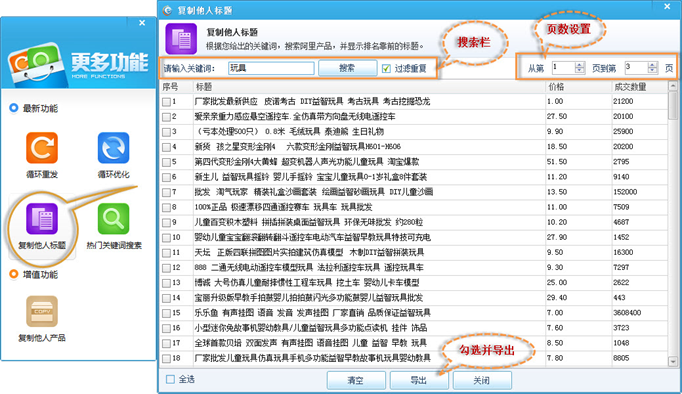This screenshot has width=682, height=394.
Task: Click the end page number field
Action: click(x=636, y=67)
